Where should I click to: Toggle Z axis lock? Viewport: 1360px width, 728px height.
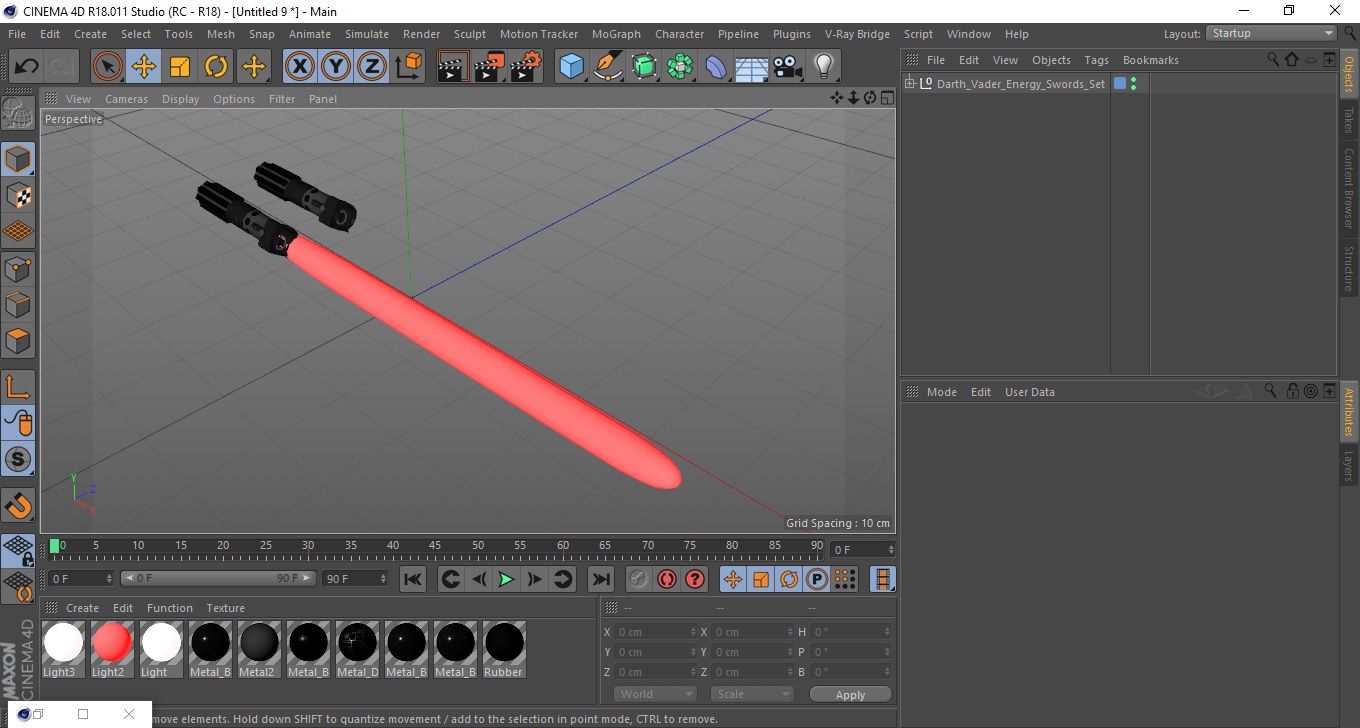coord(372,67)
